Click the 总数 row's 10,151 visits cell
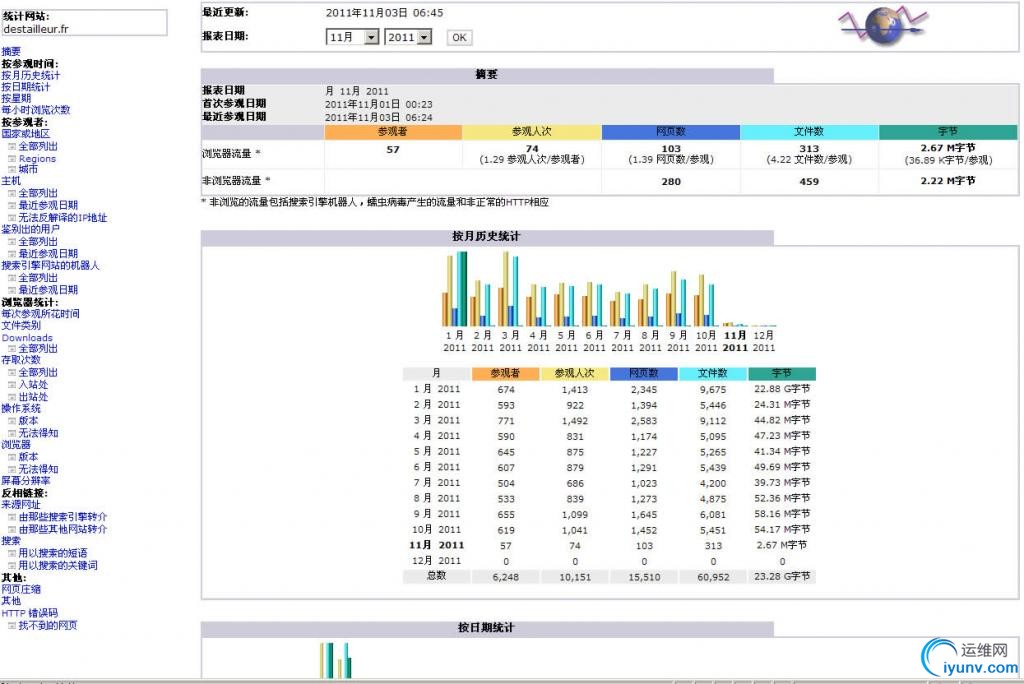1024x684 pixels. [x=575, y=577]
